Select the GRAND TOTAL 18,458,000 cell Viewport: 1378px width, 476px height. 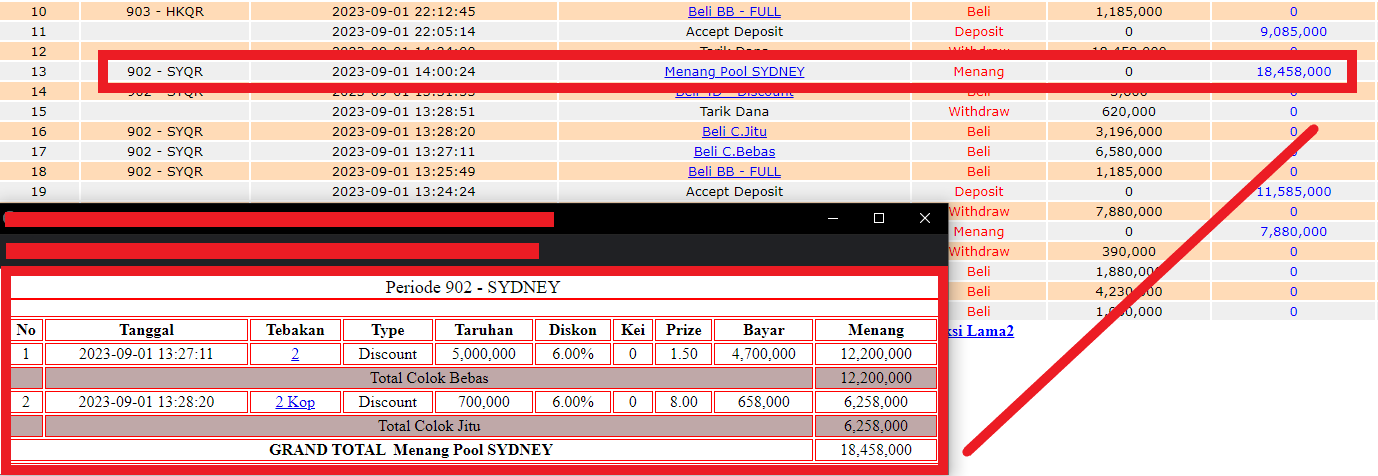click(x=876, y=450)
